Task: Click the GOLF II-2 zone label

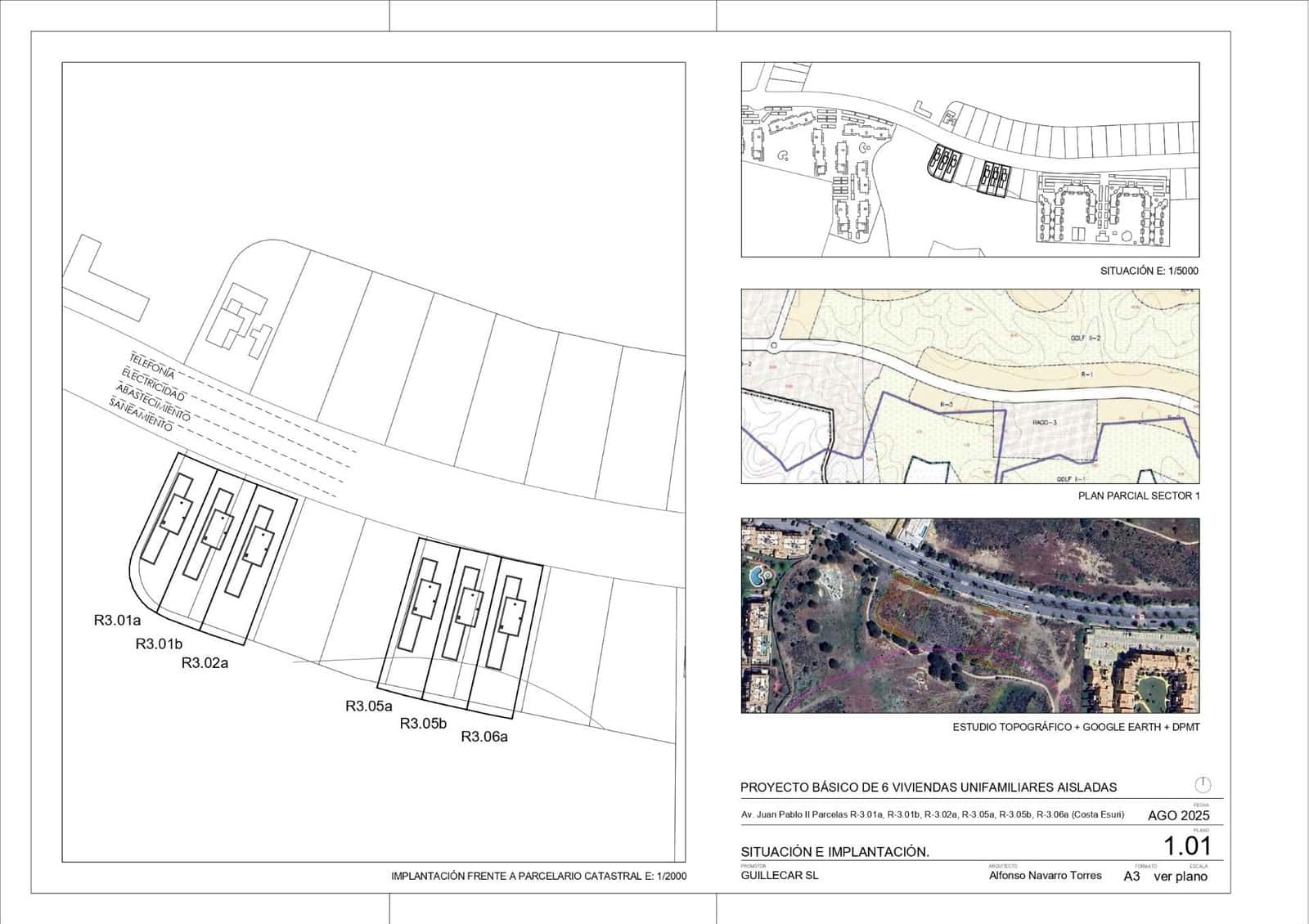Action: pyautogui.click(x=1086, y=338)
